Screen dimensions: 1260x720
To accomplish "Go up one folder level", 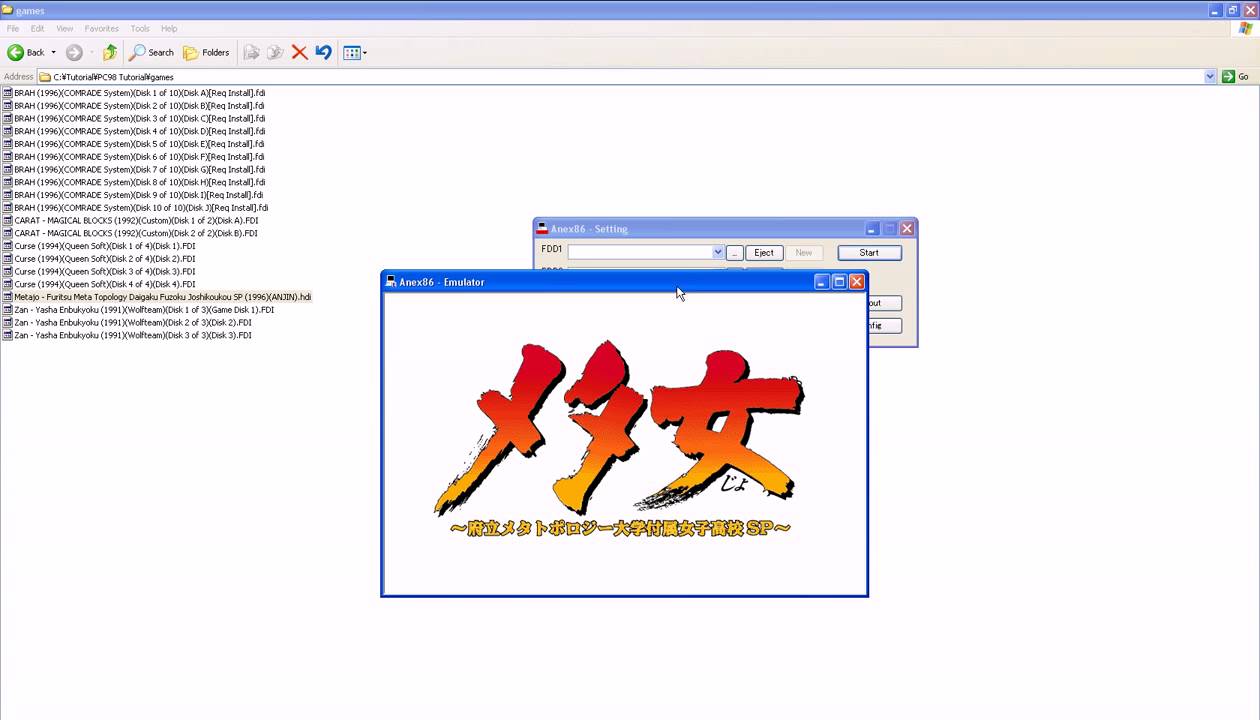I will point(110,52).
